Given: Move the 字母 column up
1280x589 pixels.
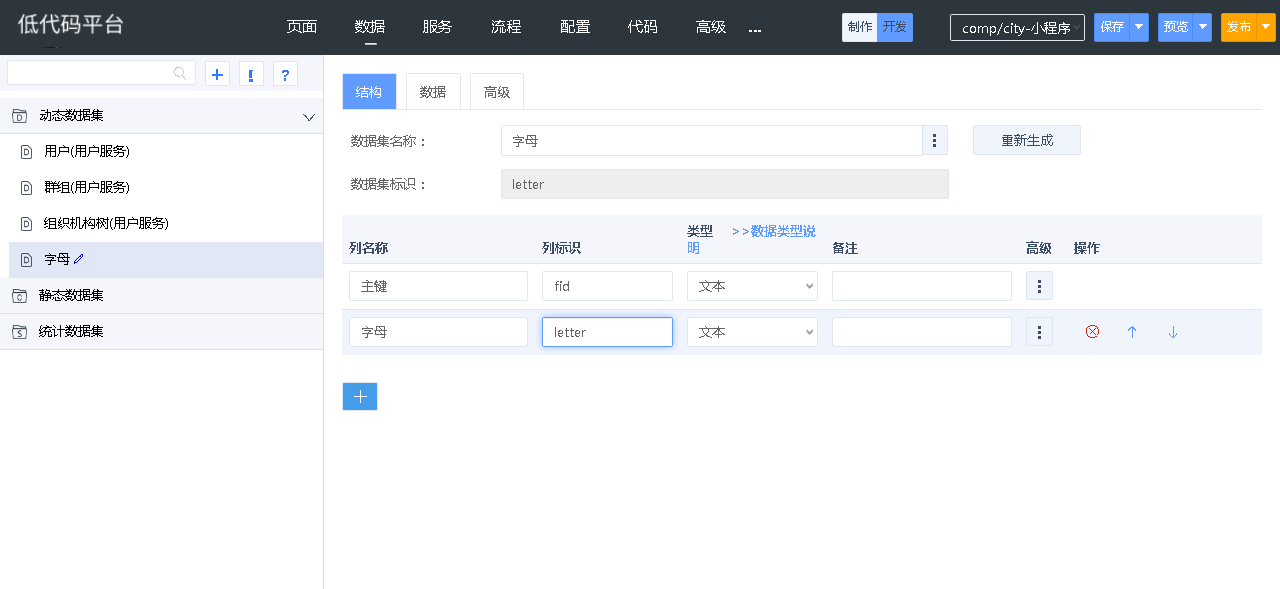Looking at the screenshot, I should pyautogui.click(x=1132, y=332).
